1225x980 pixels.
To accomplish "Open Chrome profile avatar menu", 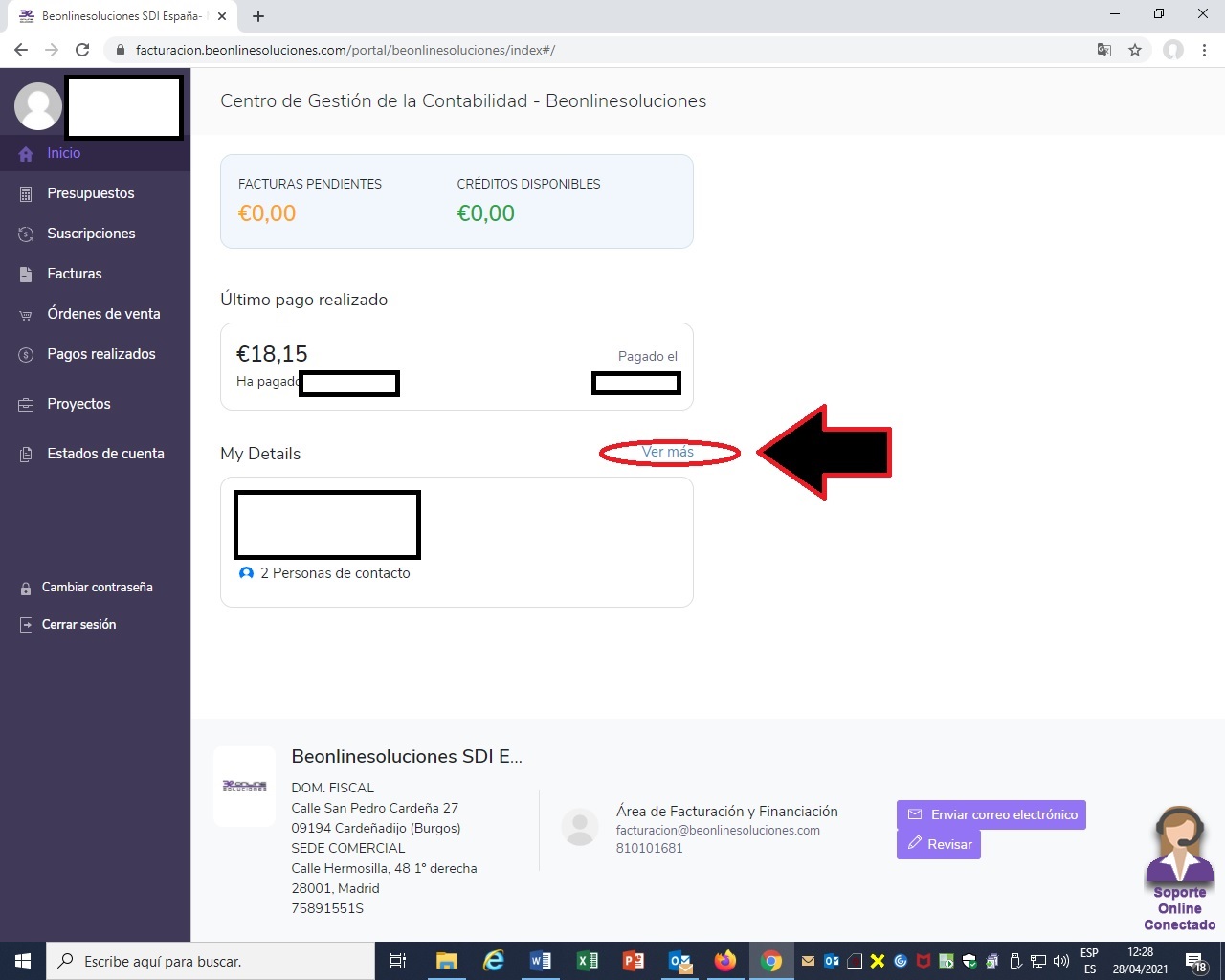I will click(1173, 50).
